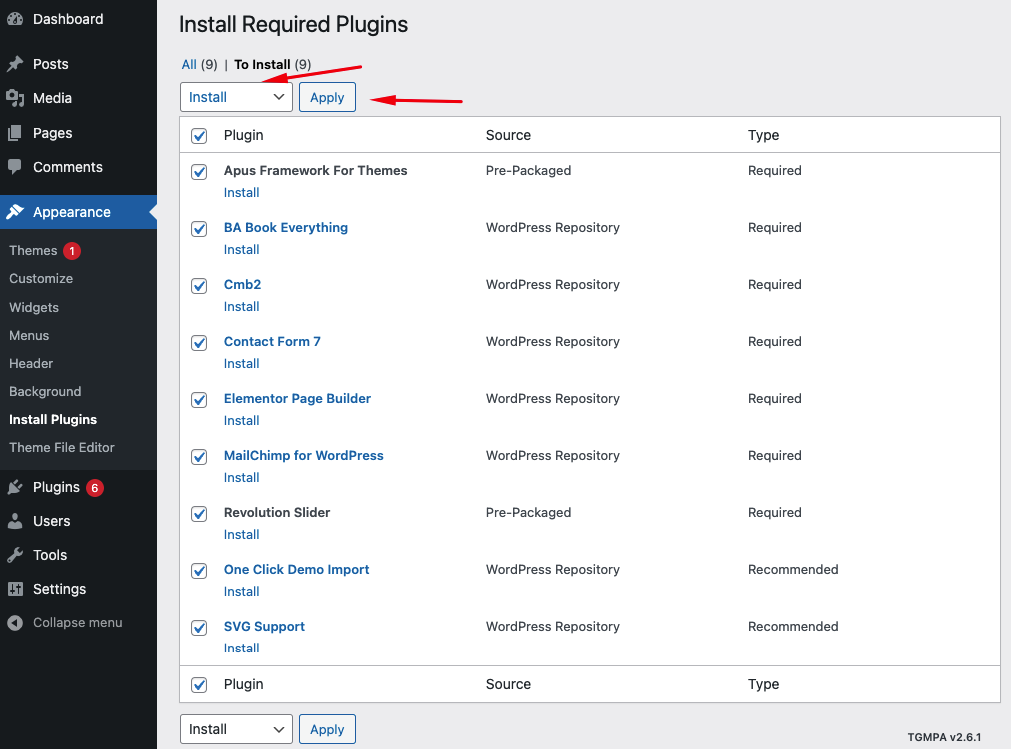Image resolution: width=1011 pixels, height=749 pixels.
Task: Click the Tools wrench icon
Action: pyautogui.click(x=15, y=555)
